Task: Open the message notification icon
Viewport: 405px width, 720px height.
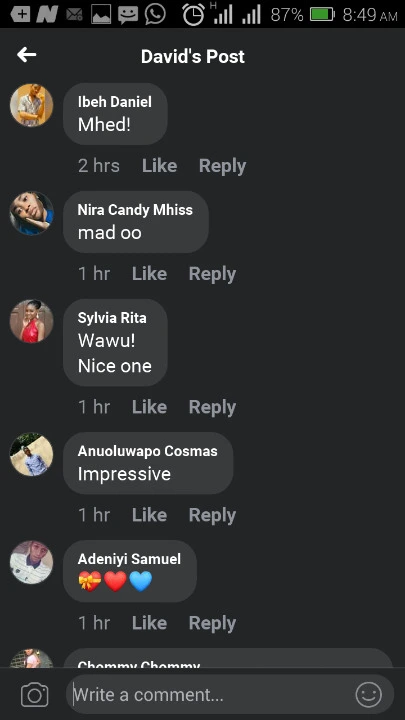Action: (x=128, y=15)
